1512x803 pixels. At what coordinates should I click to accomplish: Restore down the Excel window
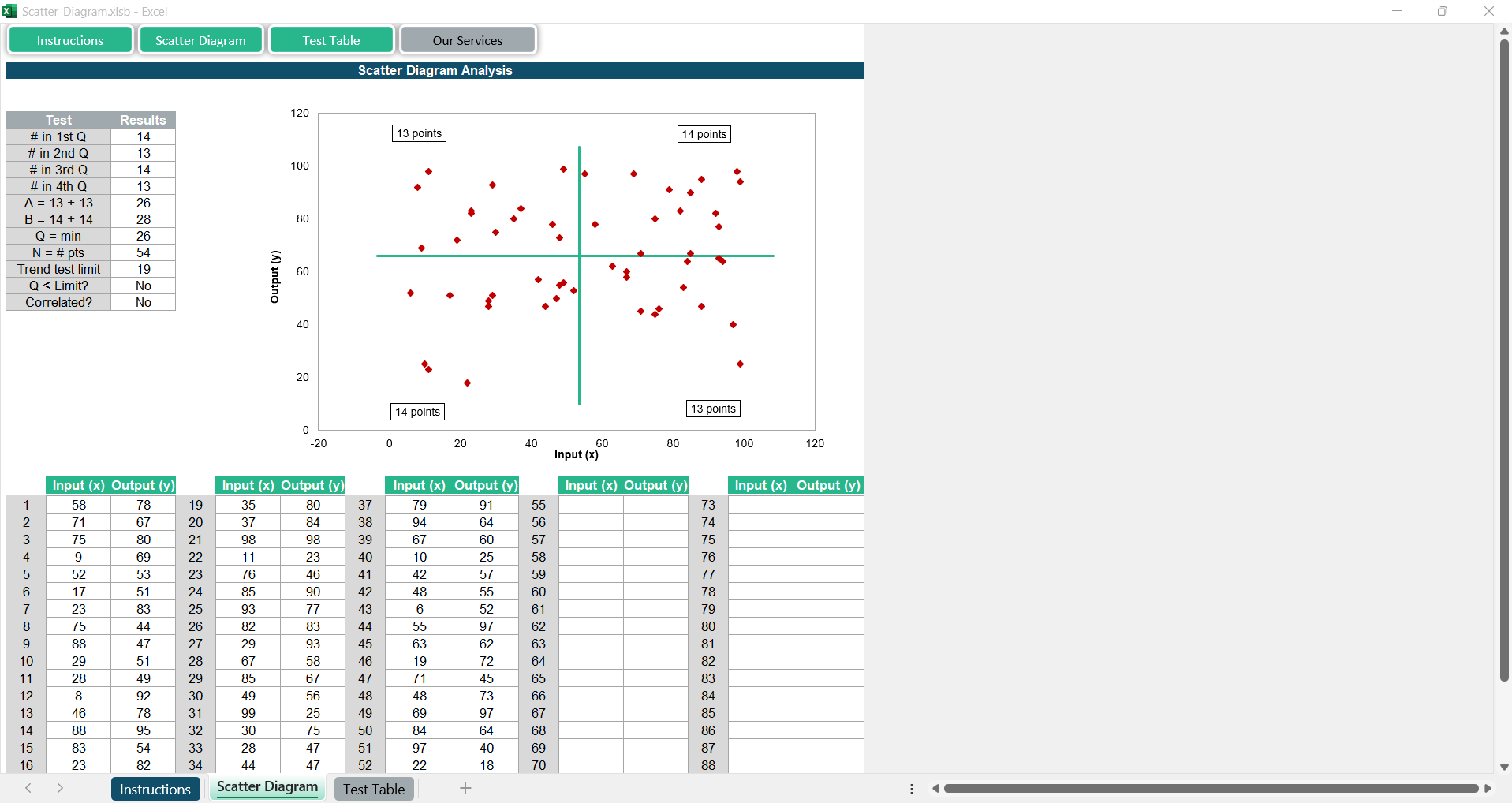1442,11
